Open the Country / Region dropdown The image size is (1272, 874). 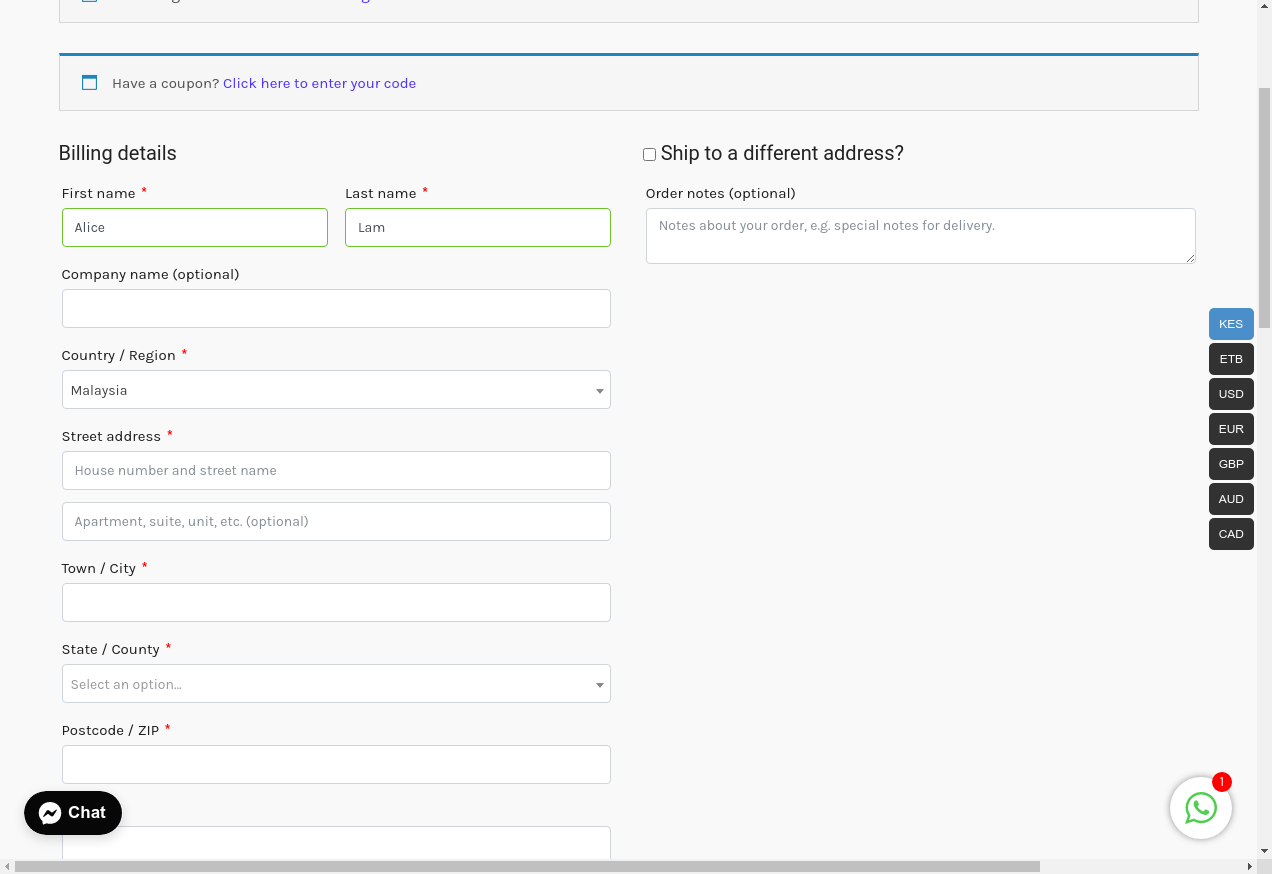[336, 390]
